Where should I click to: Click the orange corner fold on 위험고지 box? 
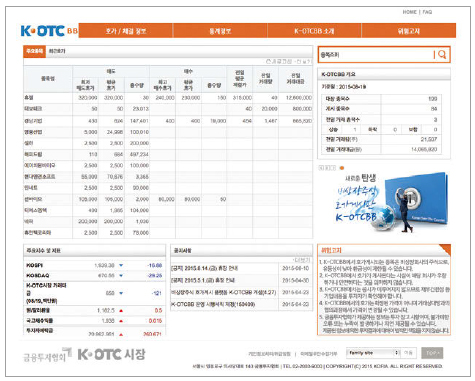tap(445, 250)
